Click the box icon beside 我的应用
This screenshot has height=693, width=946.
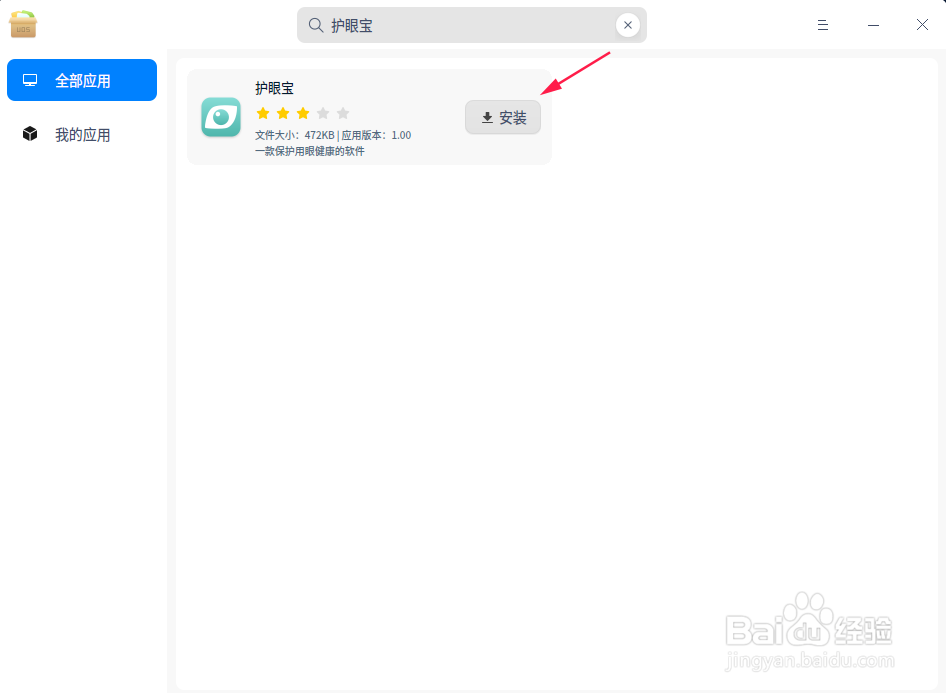click(30, 134)
